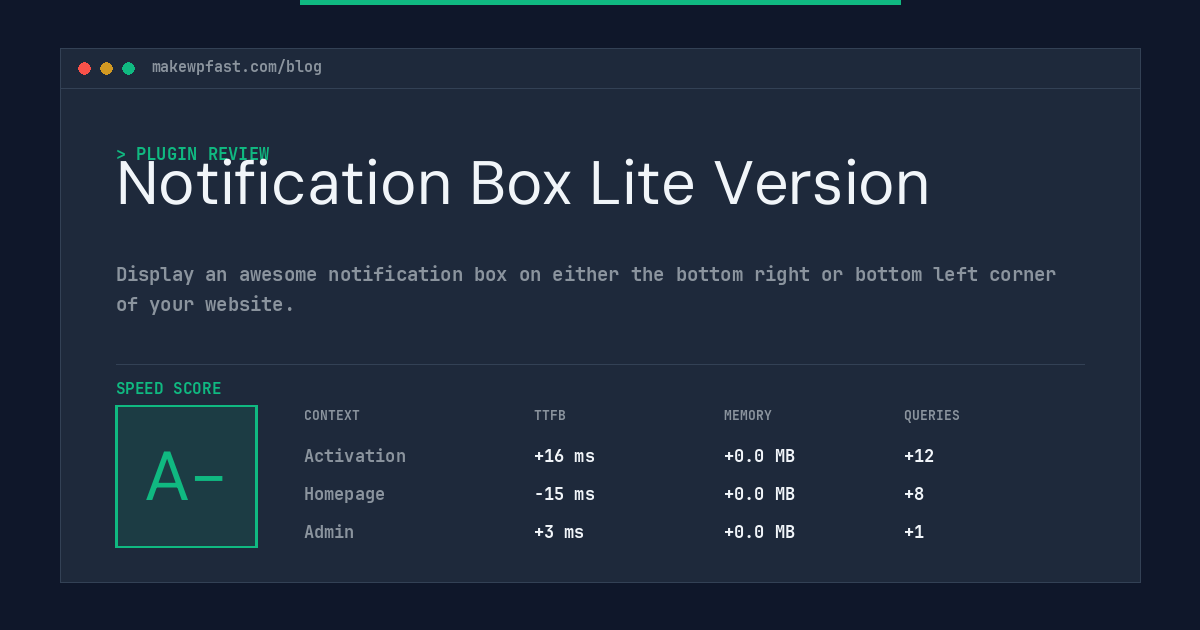Click the A- speed score badge
The width and height of the screenshot is (1200, 630).
[186, 476]
